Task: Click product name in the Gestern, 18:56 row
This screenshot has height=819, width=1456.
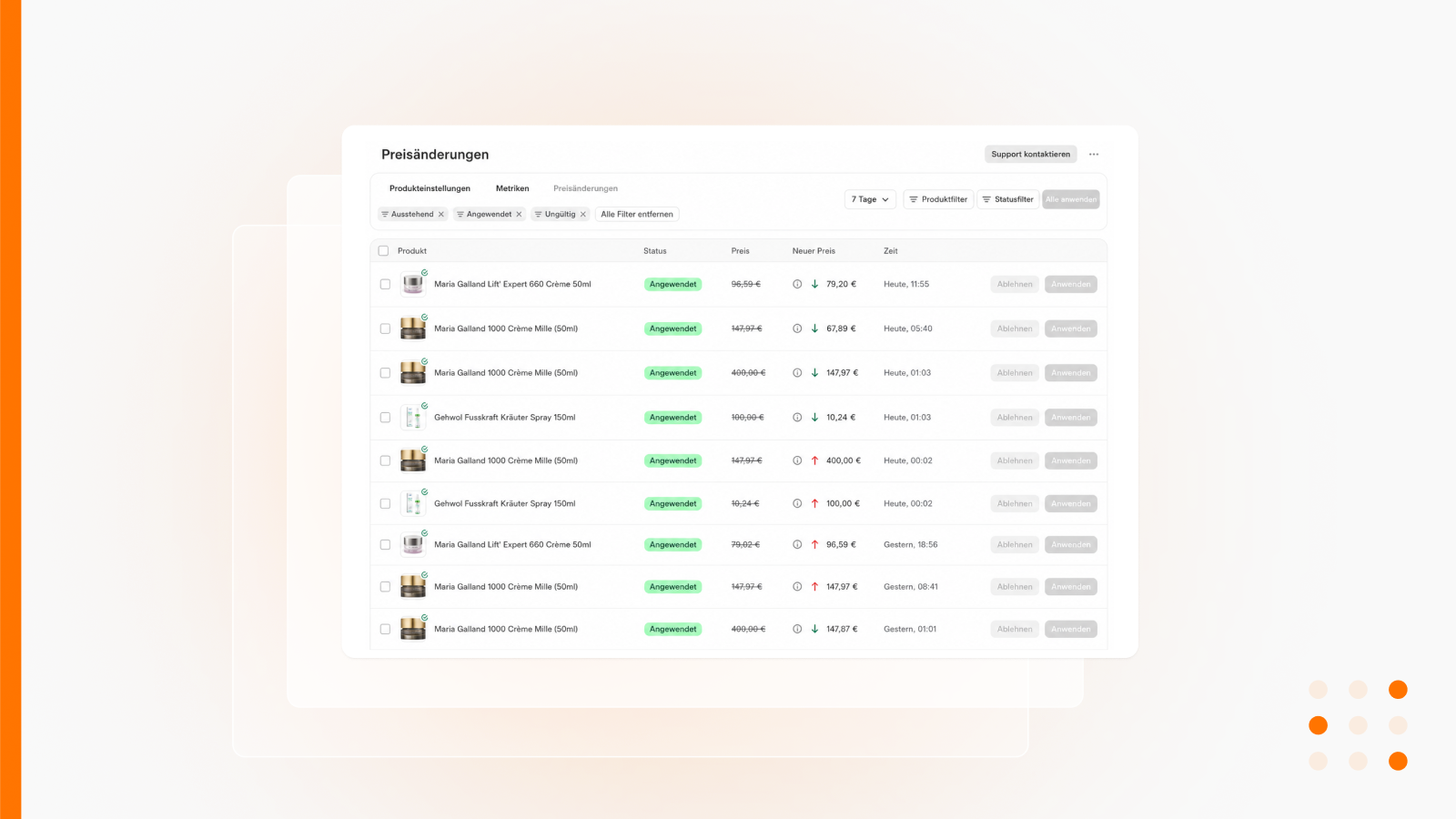Action: tap(512, 545)
